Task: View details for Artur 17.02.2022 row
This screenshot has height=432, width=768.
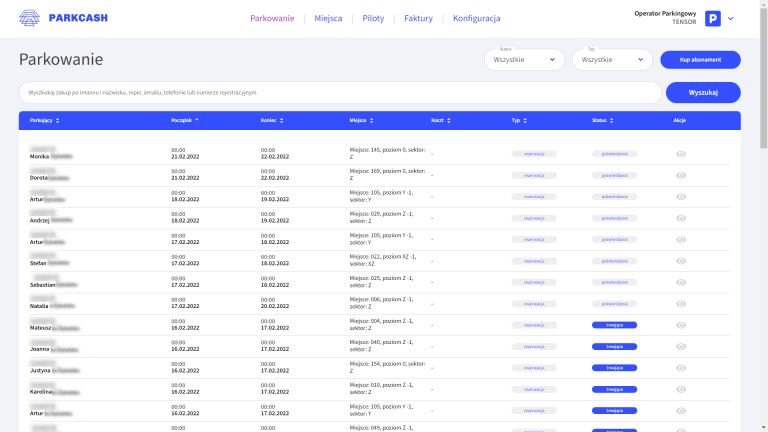Action: click(x=681, y=240)
